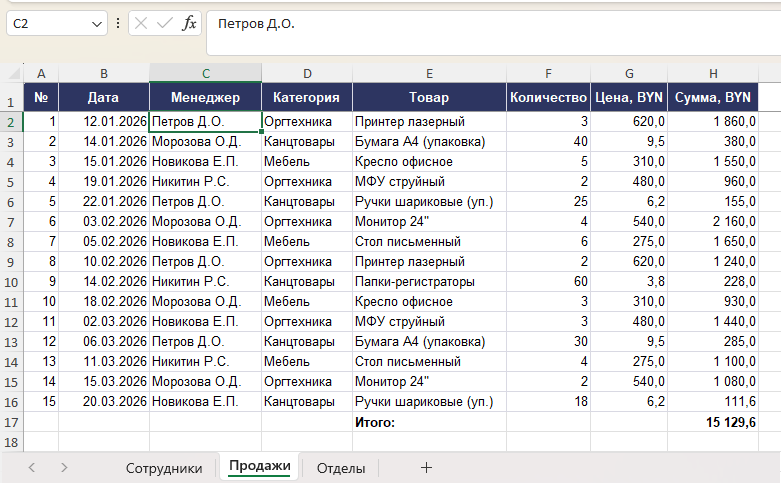Select the sum cell 1 240,0
The width and height of the screenshot is (781, 483).
pos(713,261)
